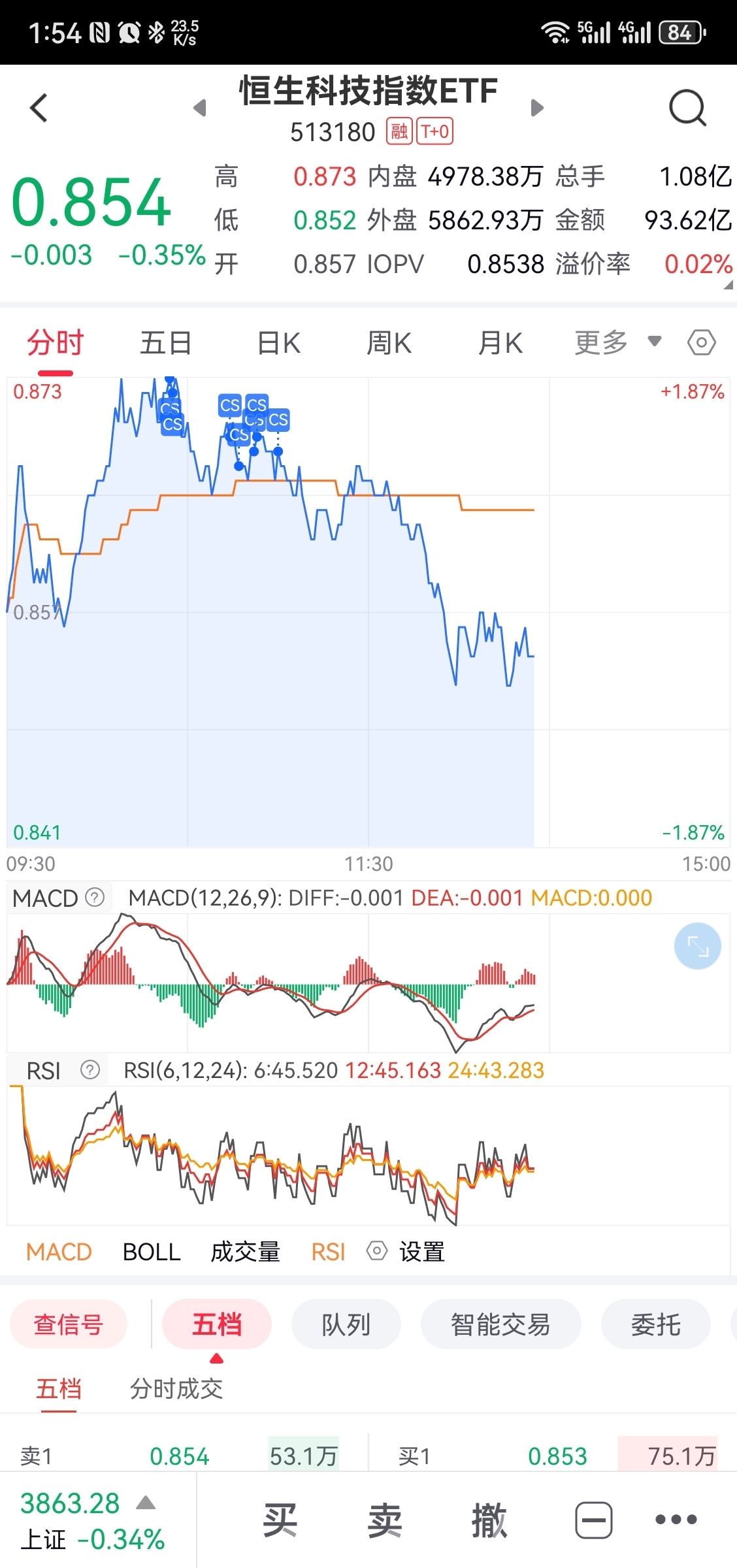The width and height of the screenshot is (737, 1568).
Task: Open the search magnifier icon
Action: click(687, 108)
